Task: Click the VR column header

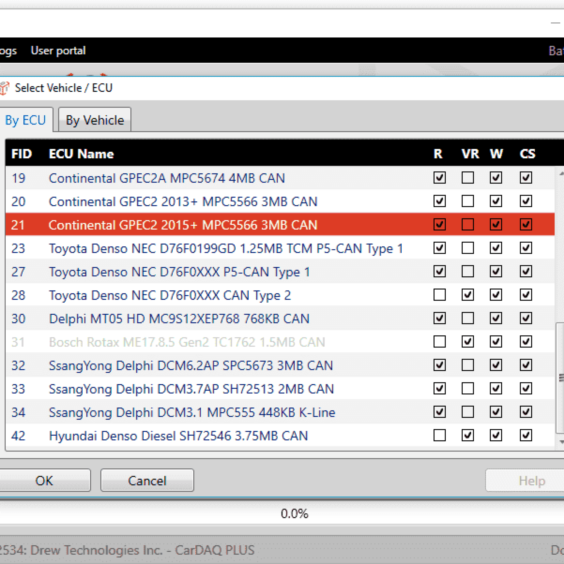Action: point(470,154)
